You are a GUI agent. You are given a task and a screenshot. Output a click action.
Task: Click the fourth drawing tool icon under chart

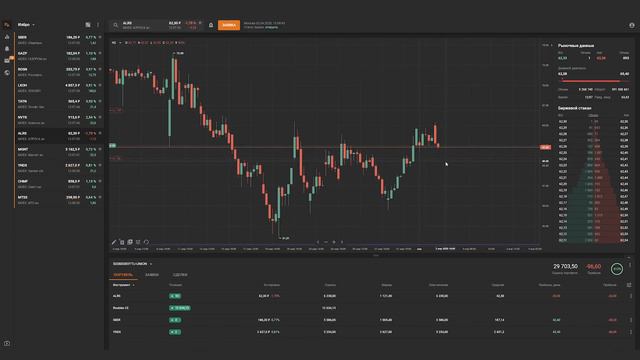138,242
